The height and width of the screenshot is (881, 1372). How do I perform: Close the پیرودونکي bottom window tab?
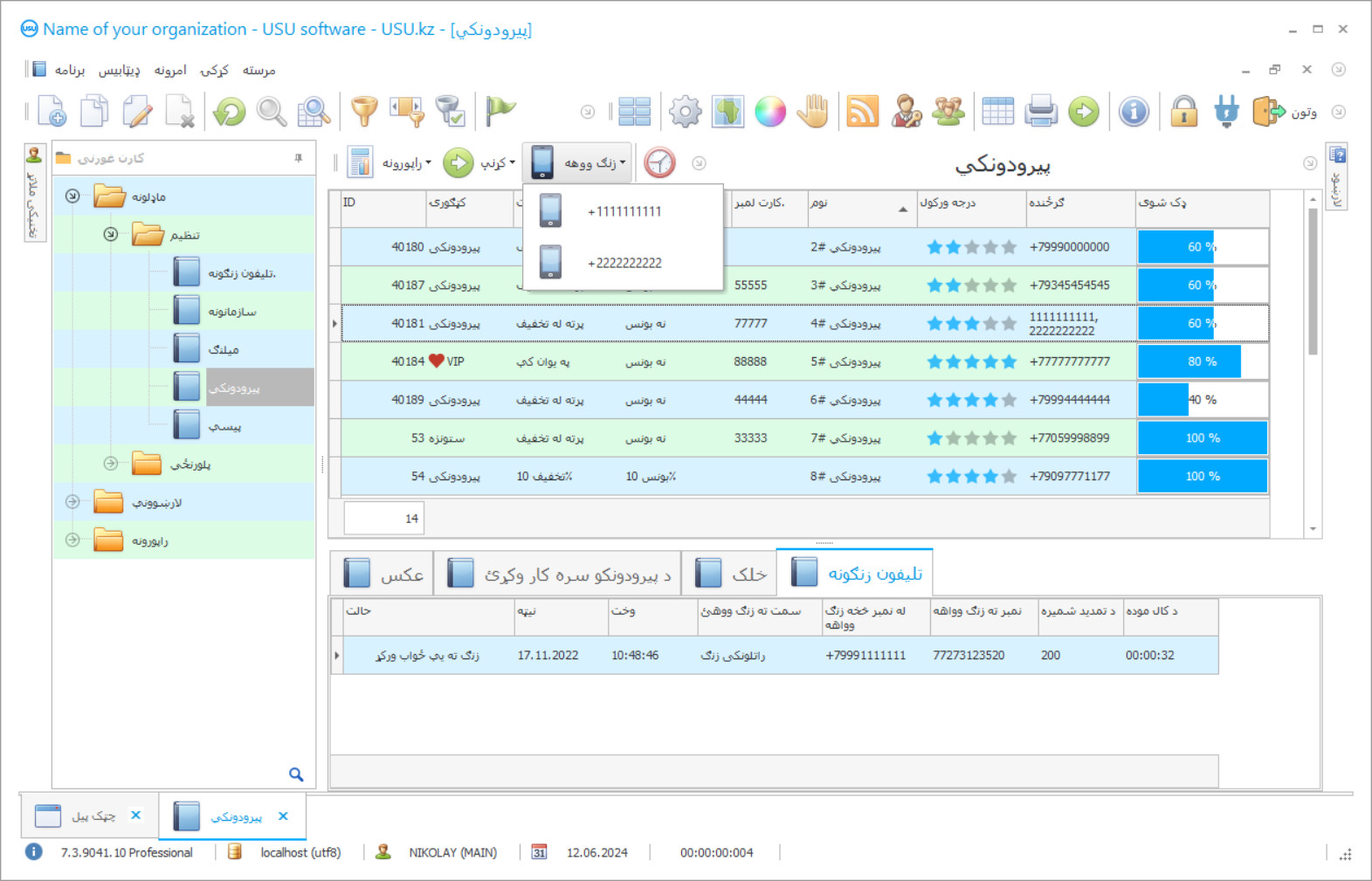coord(283,816)
